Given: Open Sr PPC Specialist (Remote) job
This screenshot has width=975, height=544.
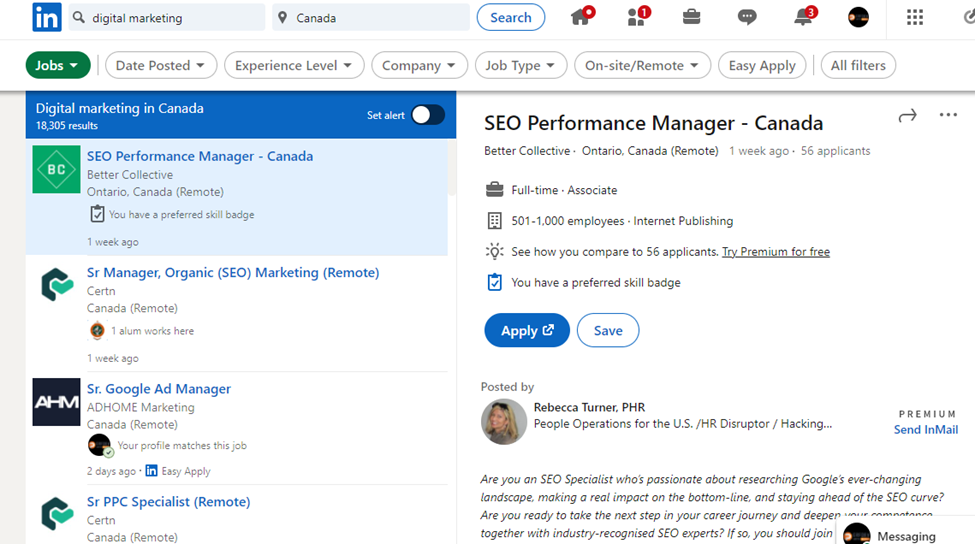Looking at the screenshot, I should click(x=169, y=502).
